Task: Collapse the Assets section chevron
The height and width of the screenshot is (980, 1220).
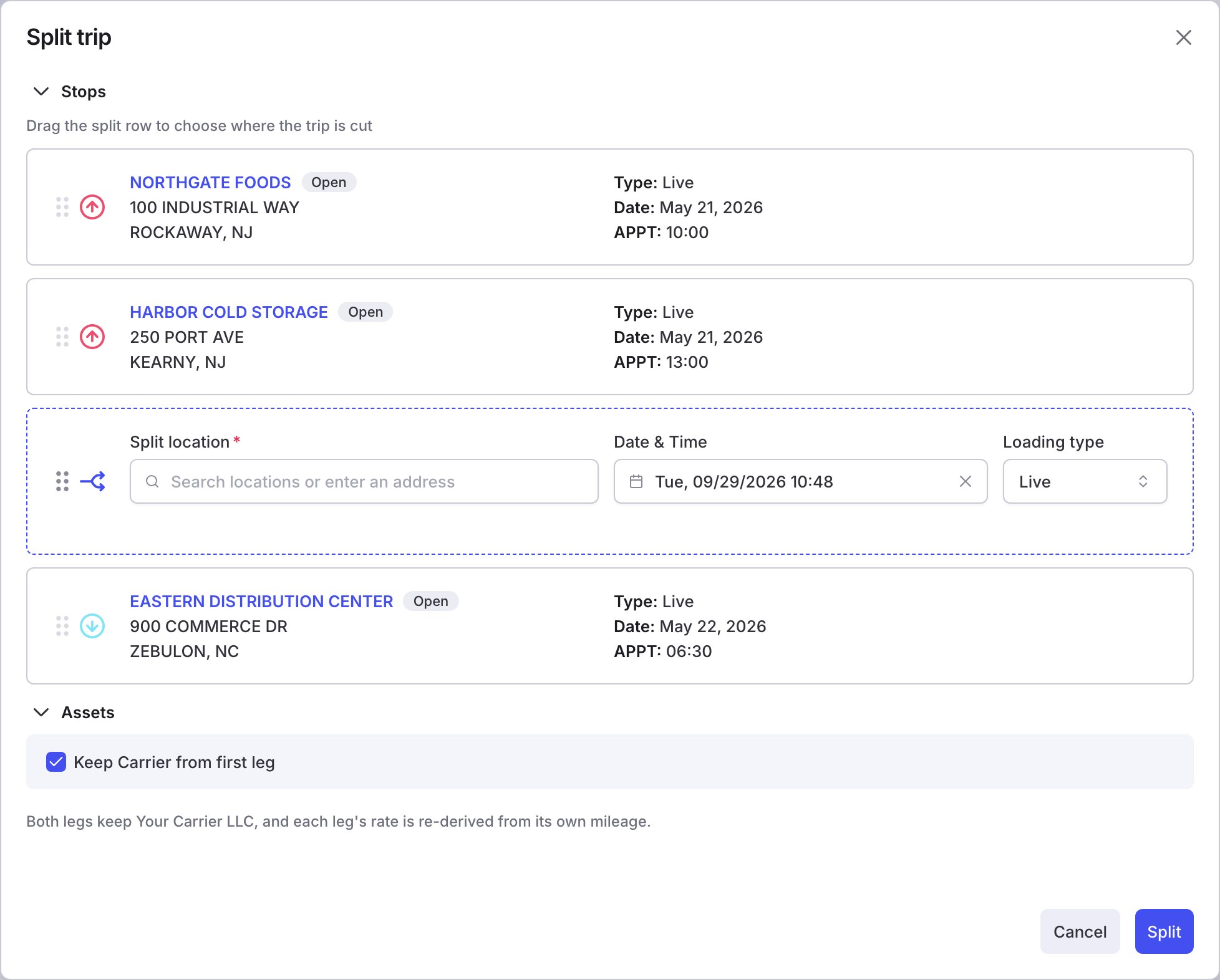Action: (x=41, y=713)
